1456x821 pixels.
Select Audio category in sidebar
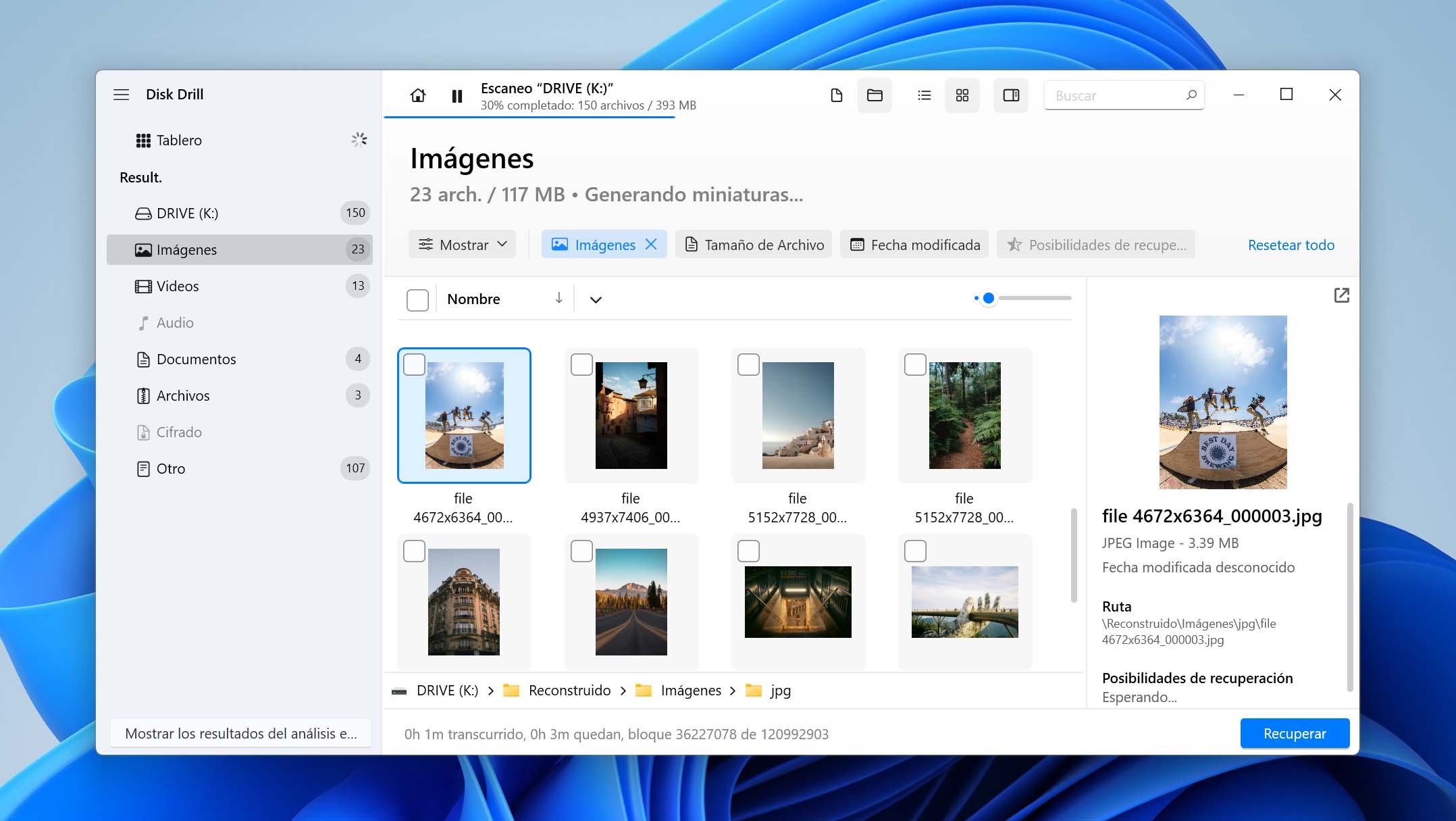tap(239, 323)
